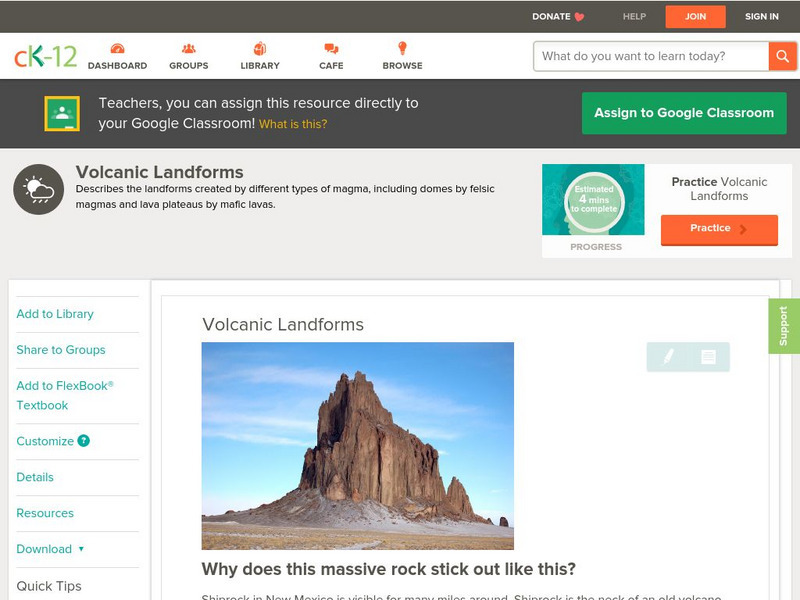Screen dimensions: 800x600
Task: Click the green Support side tab
Action: click(x=784, y=326)
